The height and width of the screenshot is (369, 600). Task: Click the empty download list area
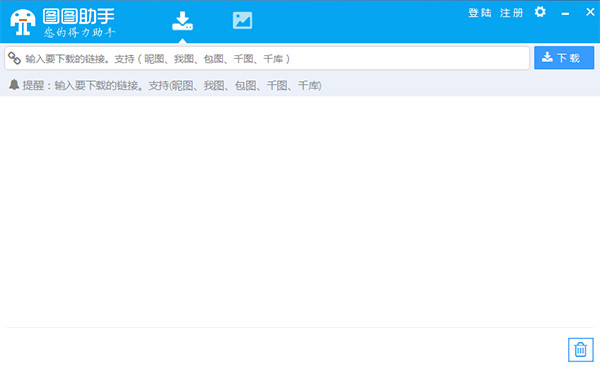[300, 211]
